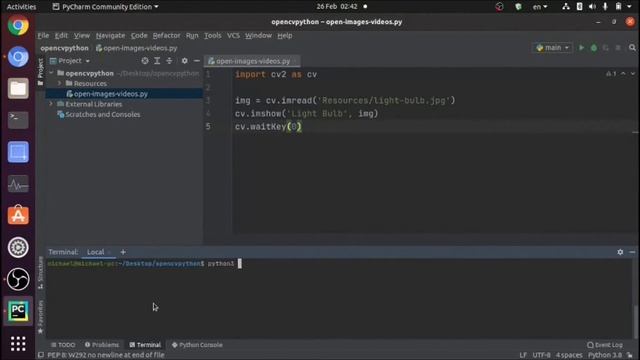
Task: Switch to the TODO tool window
Action: point(63,345)
